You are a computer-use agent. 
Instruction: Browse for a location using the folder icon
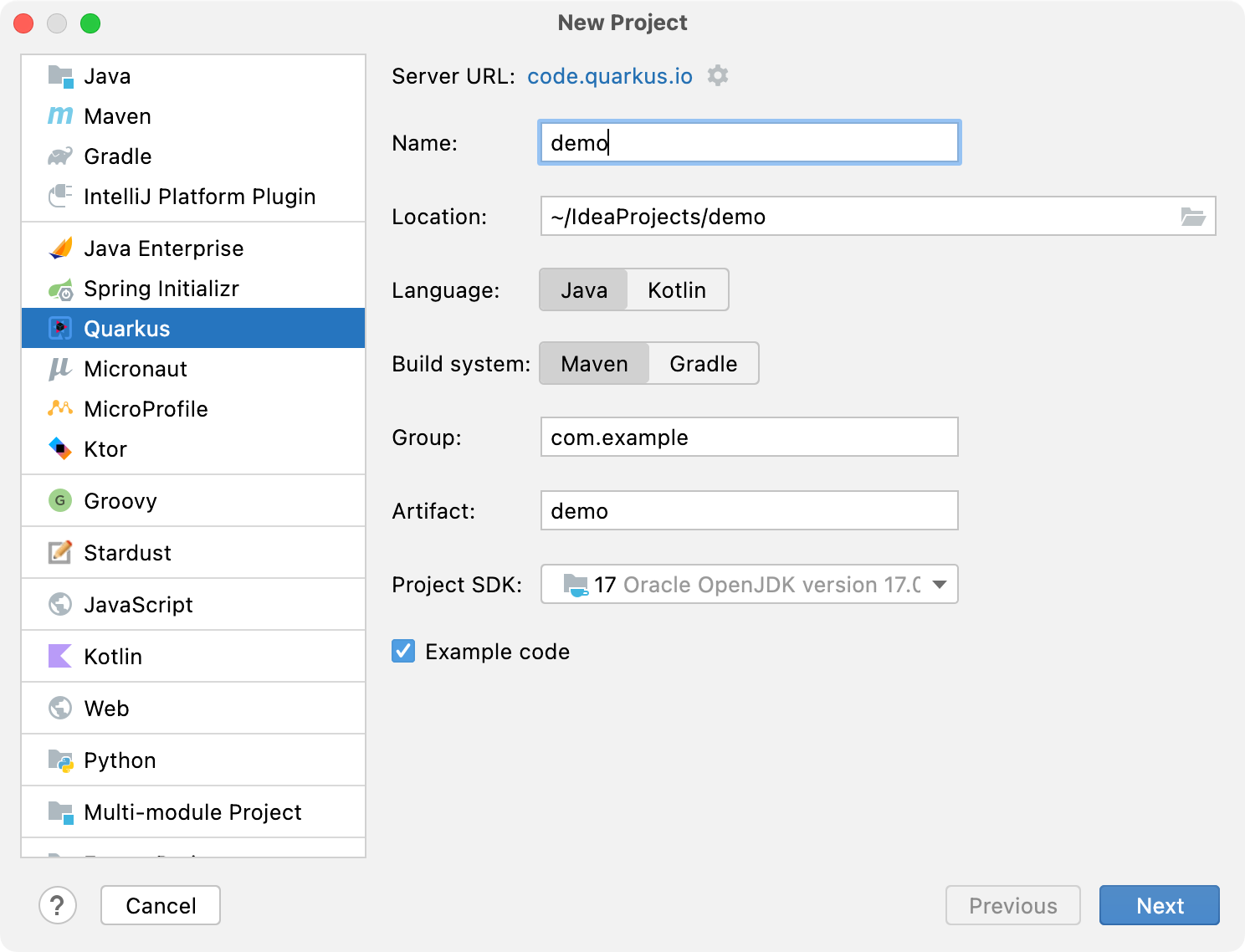[x=1193, y=216]
